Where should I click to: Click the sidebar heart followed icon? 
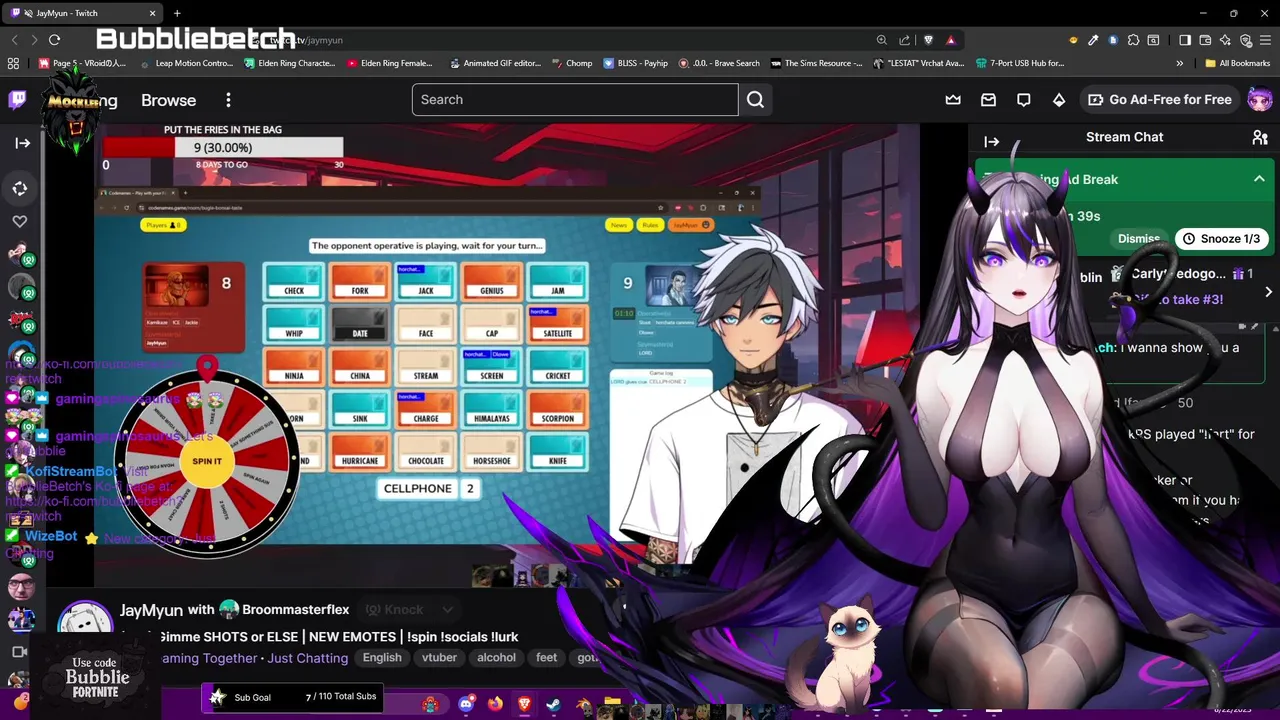[x=20, y=221]
